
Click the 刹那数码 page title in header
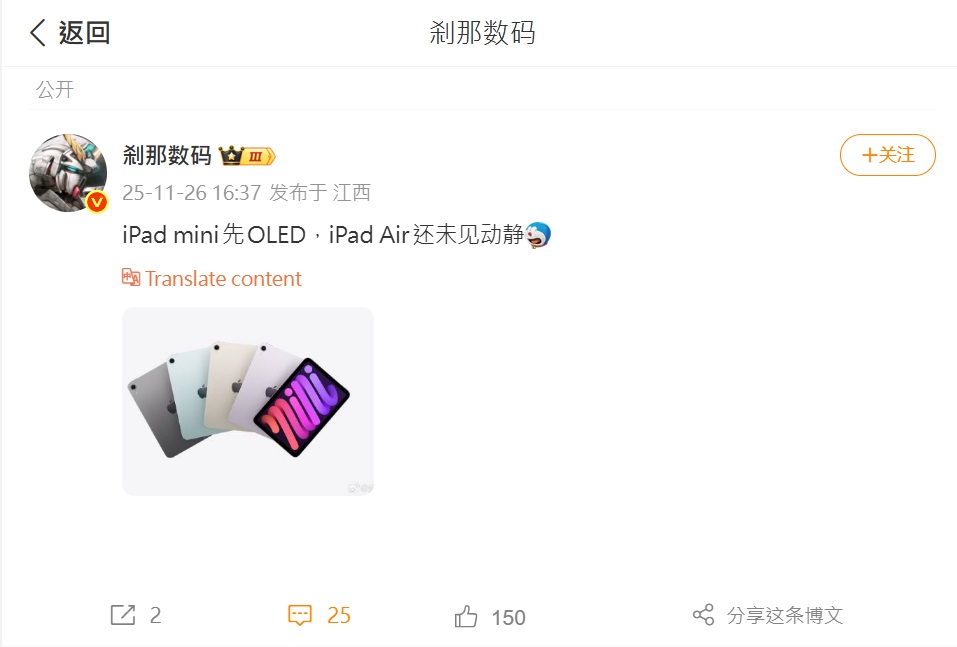[x=482, y=33]
